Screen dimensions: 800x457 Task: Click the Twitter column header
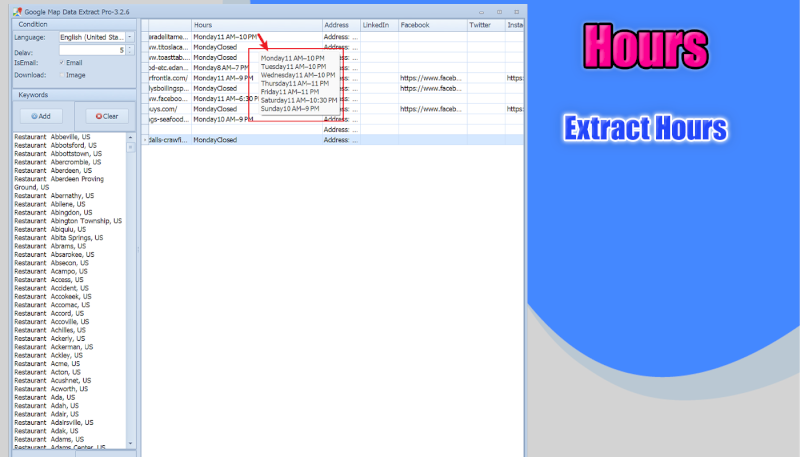coord(484,24)
